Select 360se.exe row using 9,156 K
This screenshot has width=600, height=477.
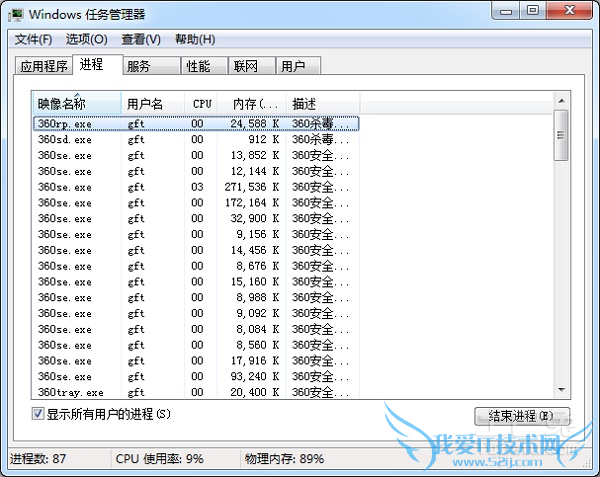pos(196,234)
